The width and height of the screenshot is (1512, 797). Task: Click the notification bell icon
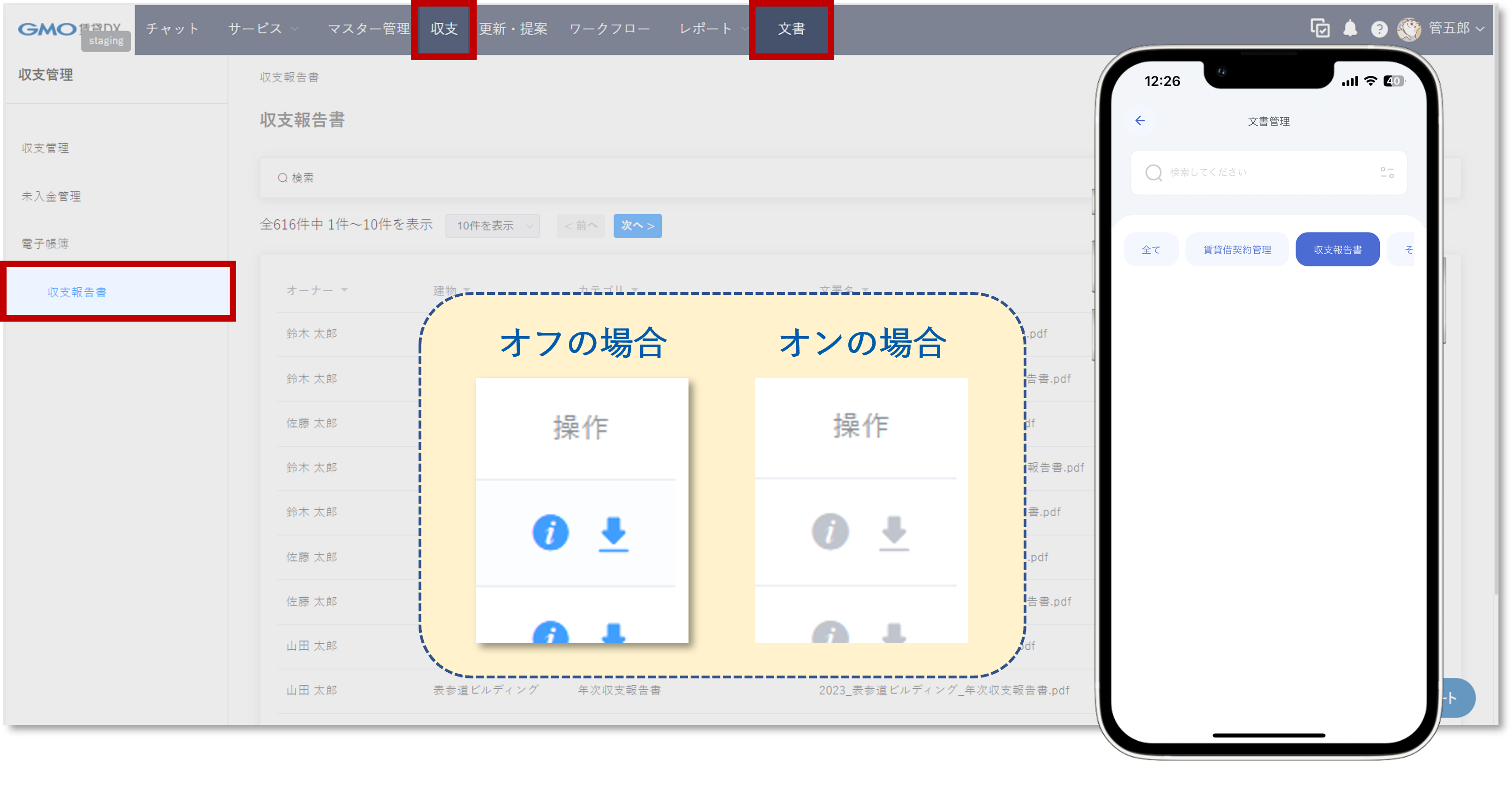(1350, 29)
